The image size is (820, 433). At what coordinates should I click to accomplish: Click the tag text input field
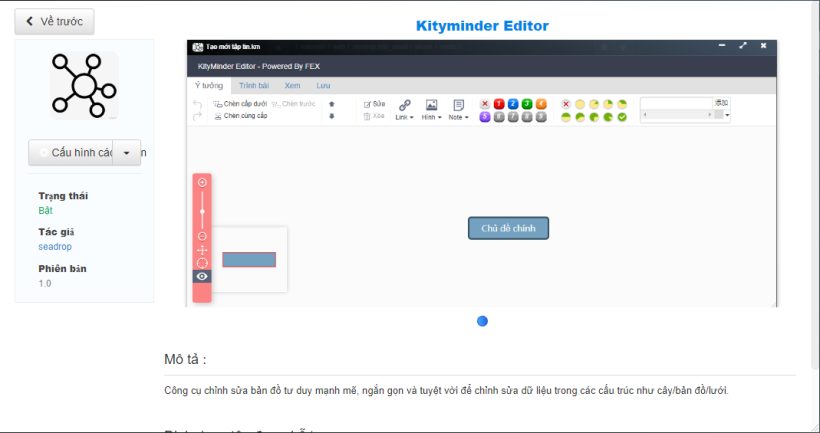click(x=677, y=103)
